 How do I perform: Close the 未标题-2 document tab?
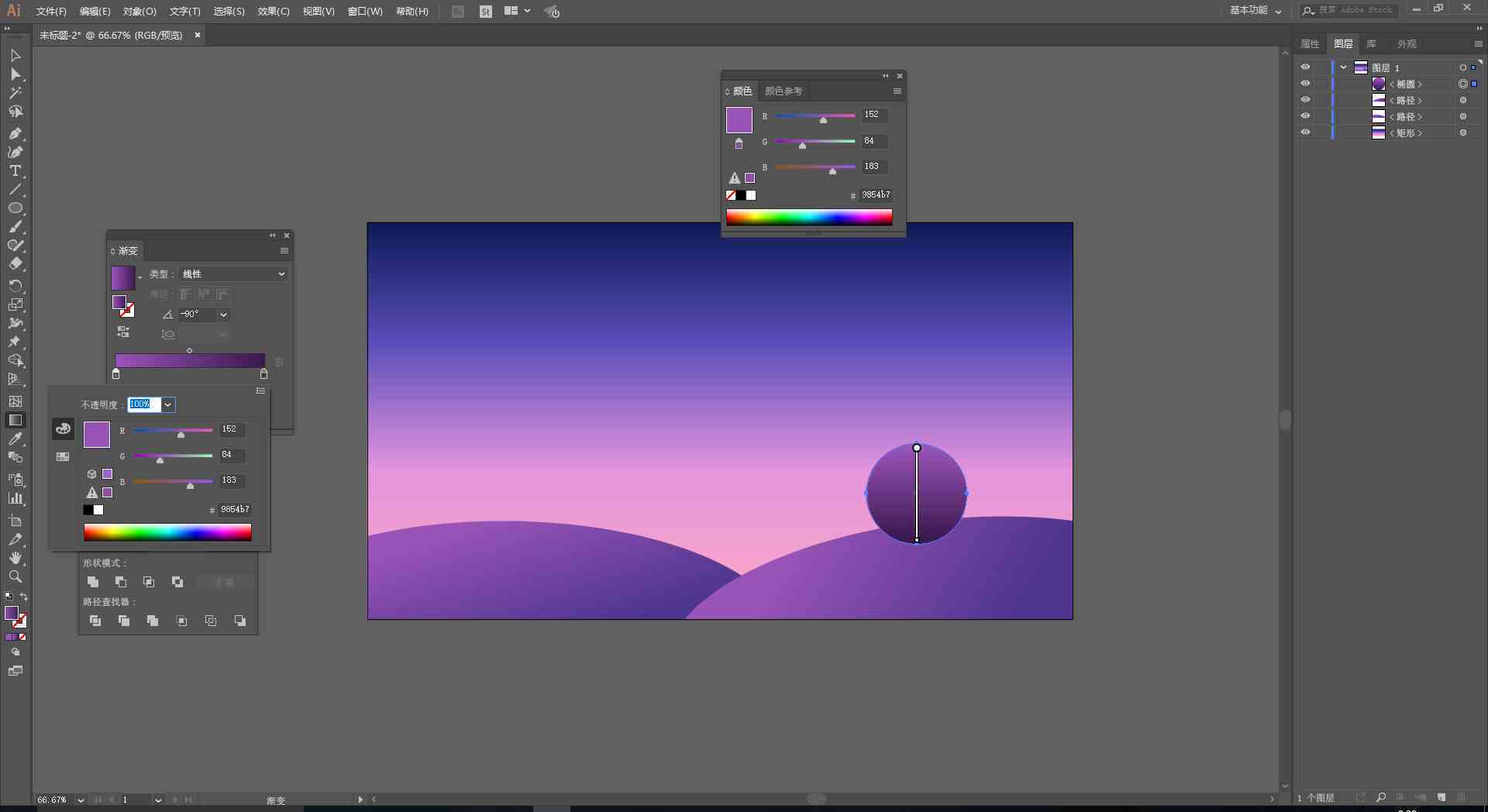tap(198, 35)
